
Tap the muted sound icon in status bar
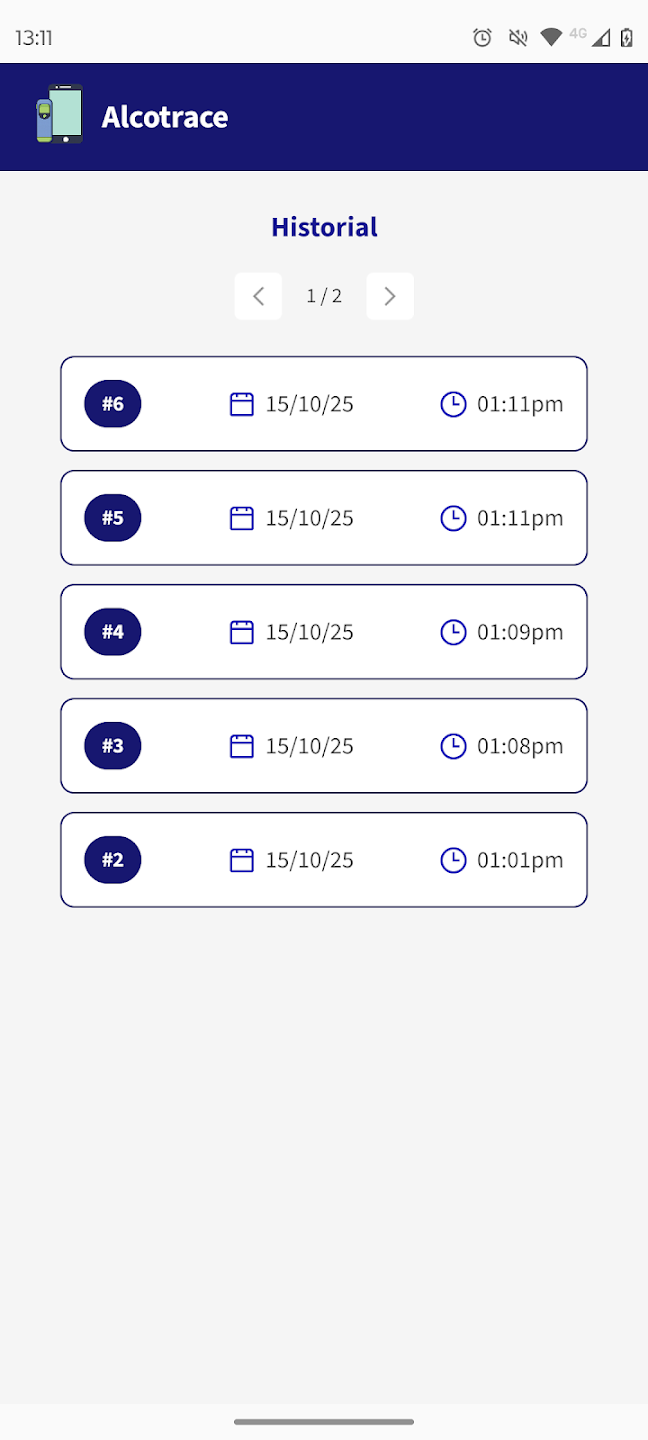click(517, 38)
